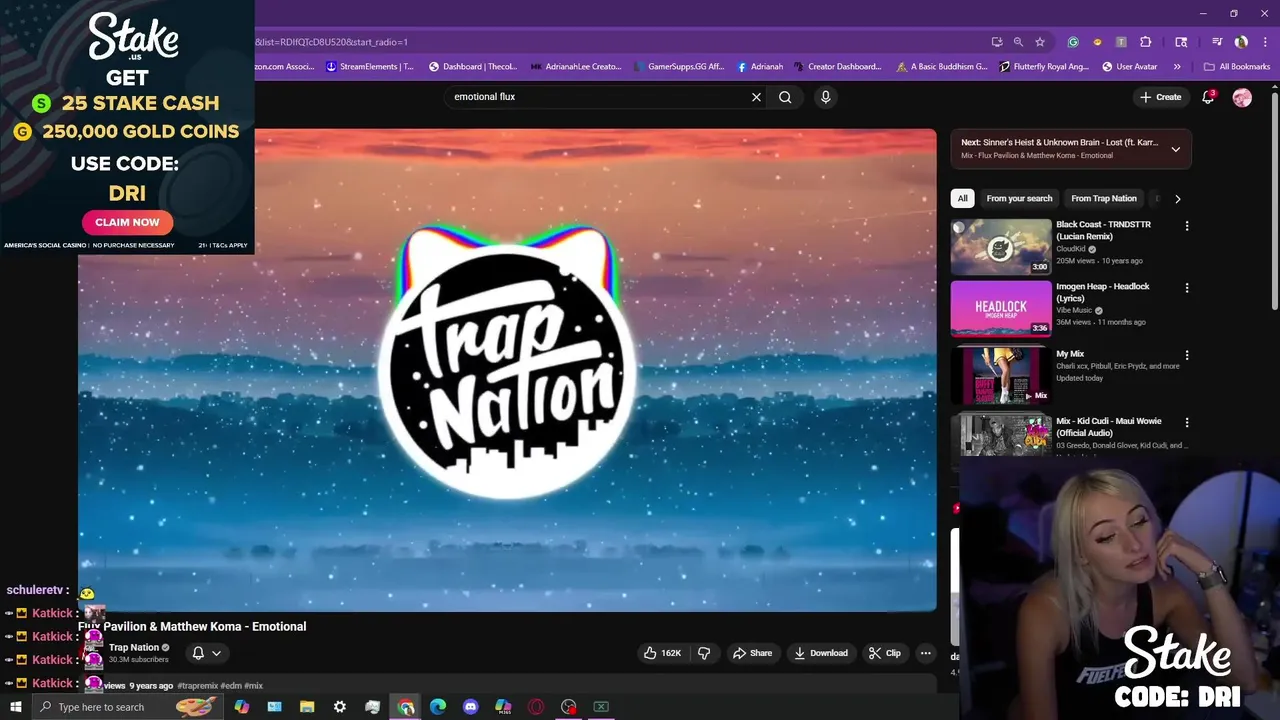This screenshot has height=720, width=1280.
Task: Open options for Kid Cudi Maui Wowie mix
Action: point(1187,423)
